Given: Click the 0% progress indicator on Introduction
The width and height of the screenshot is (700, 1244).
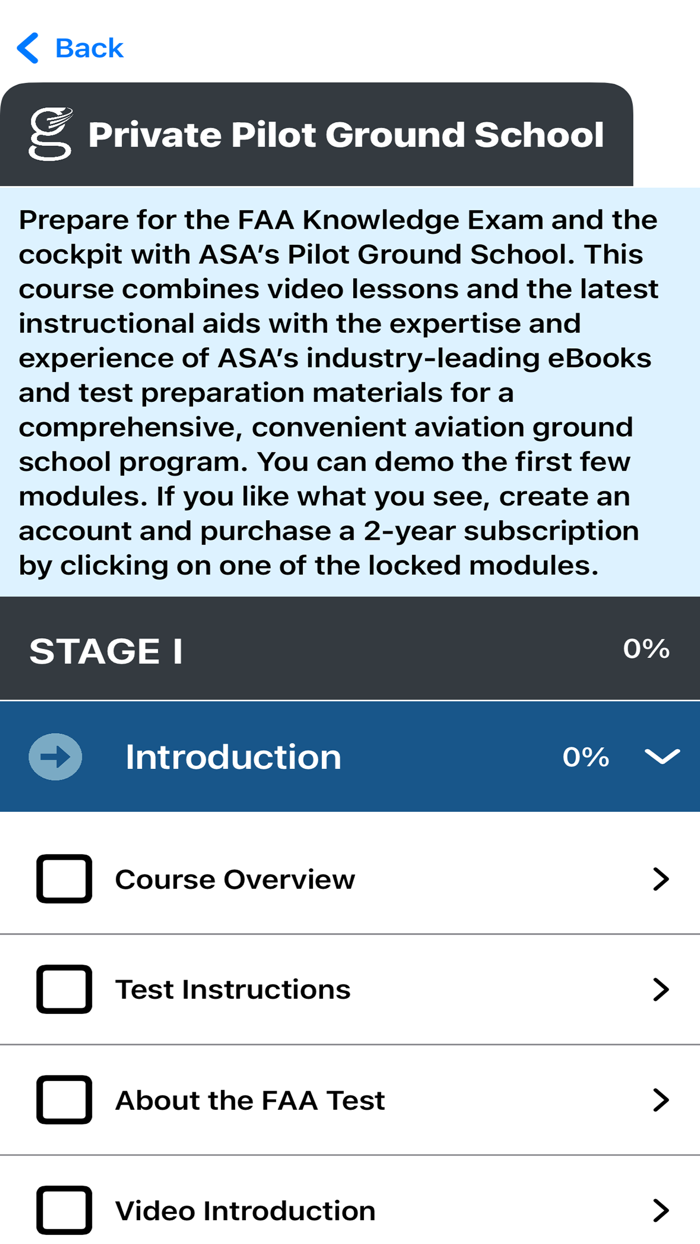Looking at the screenshot, I should click(x=586, y=756).
